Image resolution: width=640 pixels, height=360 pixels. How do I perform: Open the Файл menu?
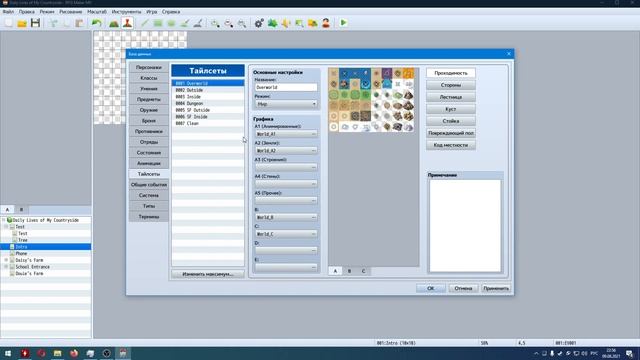tap(8, 12)
